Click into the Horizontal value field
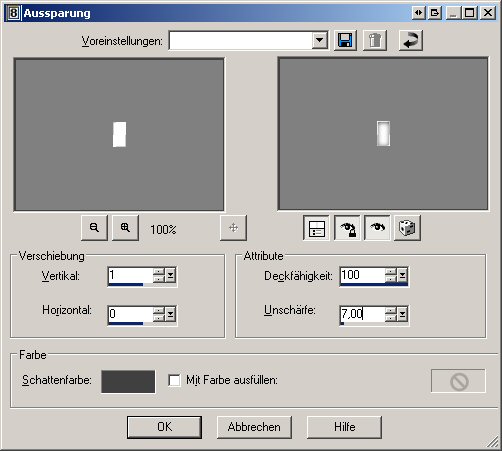This screenshot has height=451, width=502. 130,314
